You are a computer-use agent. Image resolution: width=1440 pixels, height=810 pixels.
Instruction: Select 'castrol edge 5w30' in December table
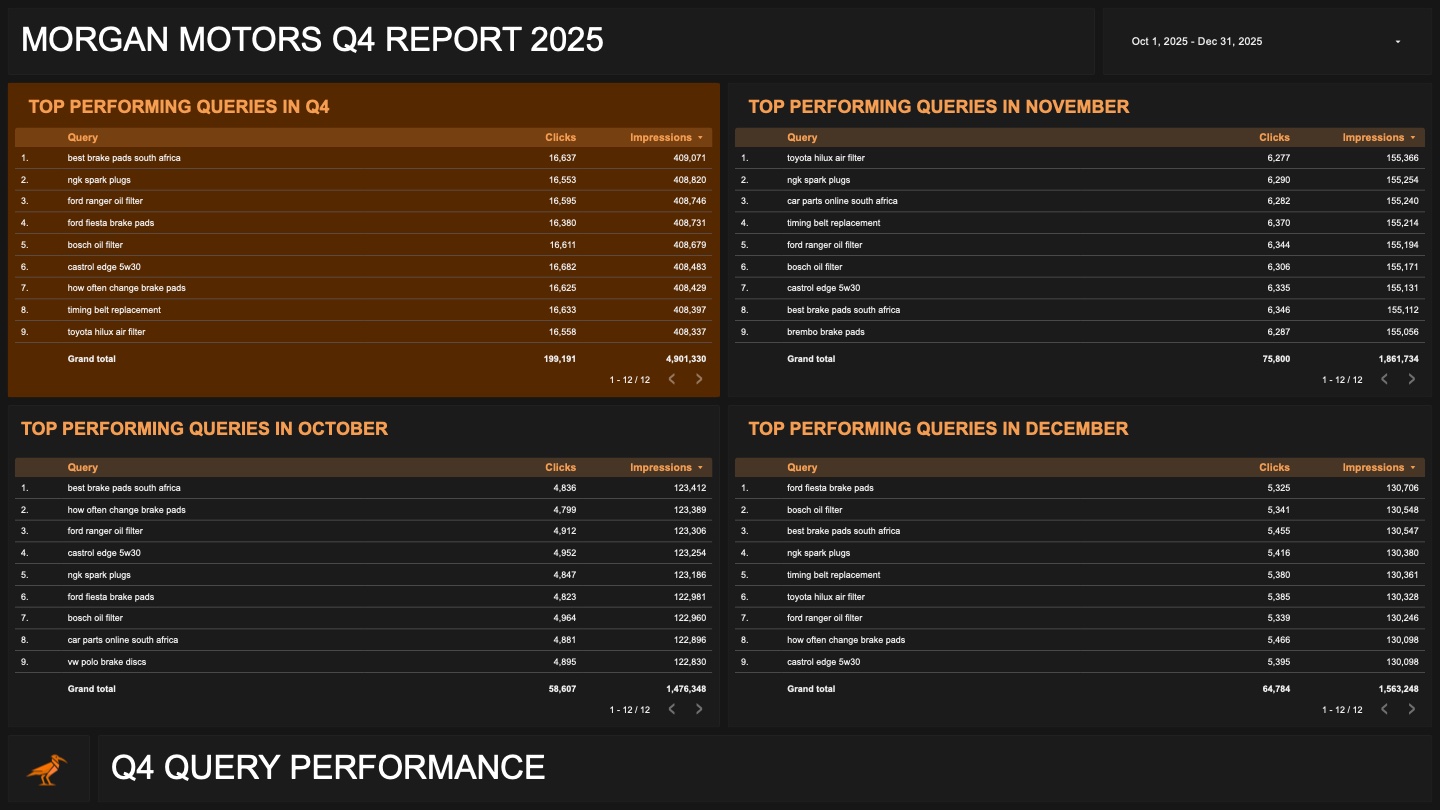click(x=823, y=662)
